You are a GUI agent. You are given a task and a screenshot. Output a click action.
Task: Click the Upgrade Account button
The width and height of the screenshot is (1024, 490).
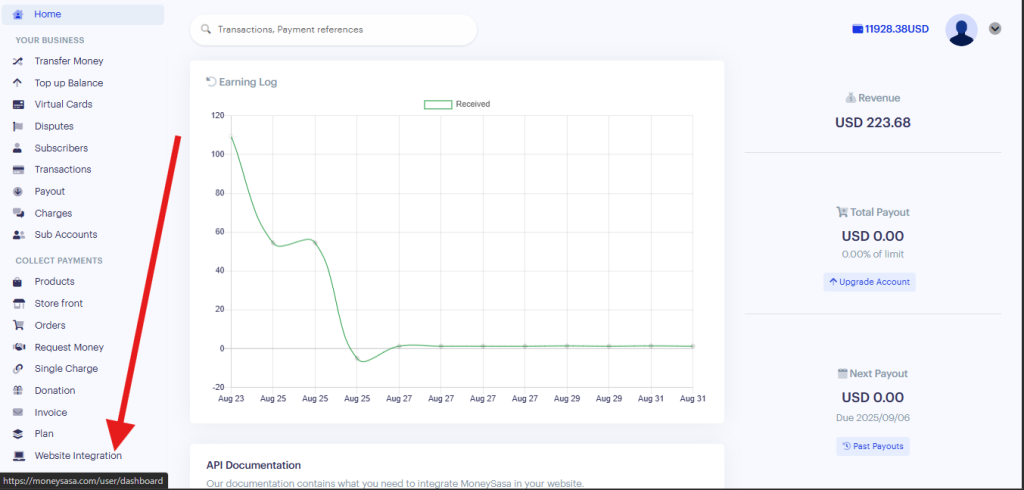(869, 282)
